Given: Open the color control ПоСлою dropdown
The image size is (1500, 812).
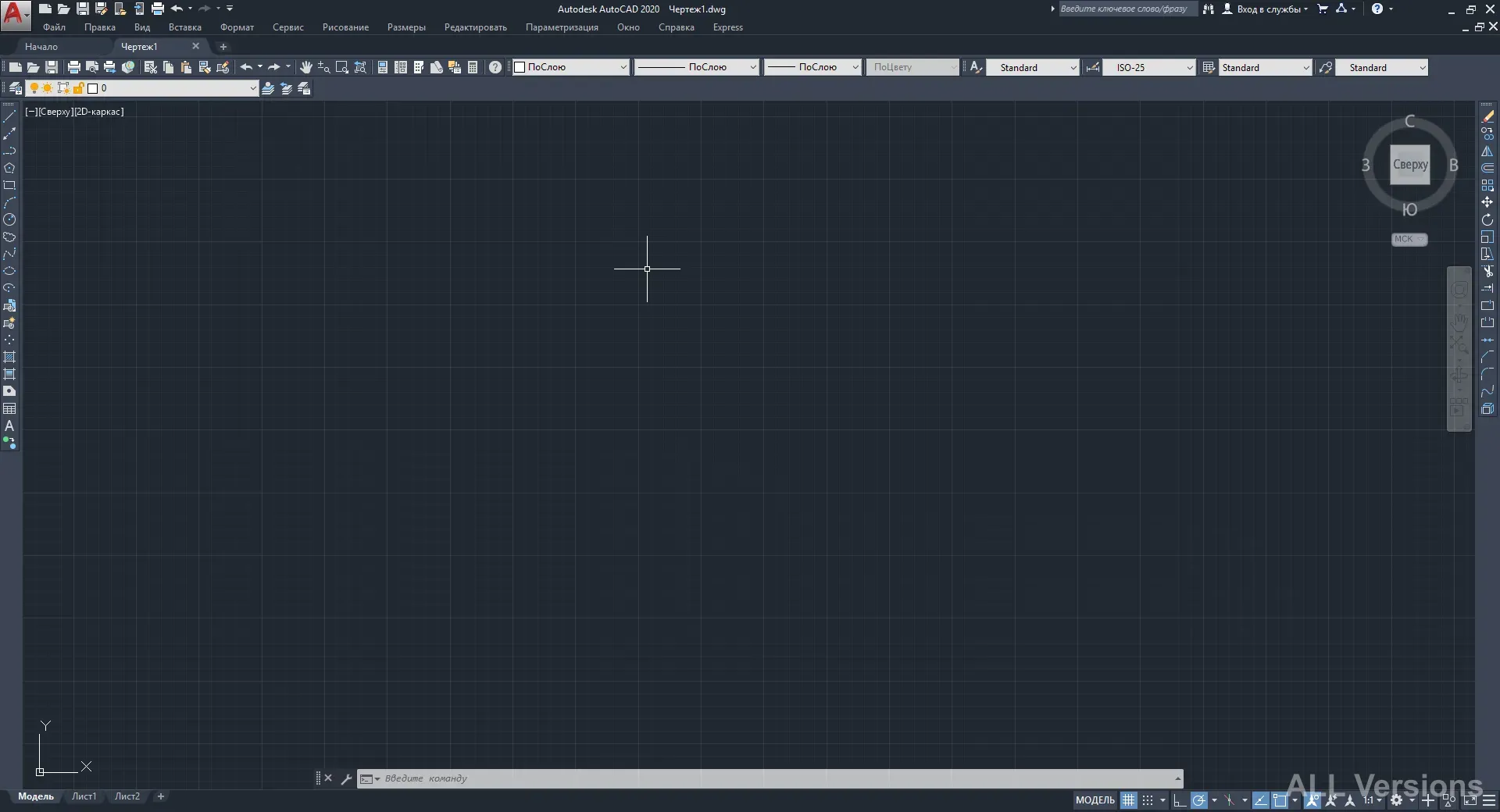Looking at the screenshot, I should (570, 67).
